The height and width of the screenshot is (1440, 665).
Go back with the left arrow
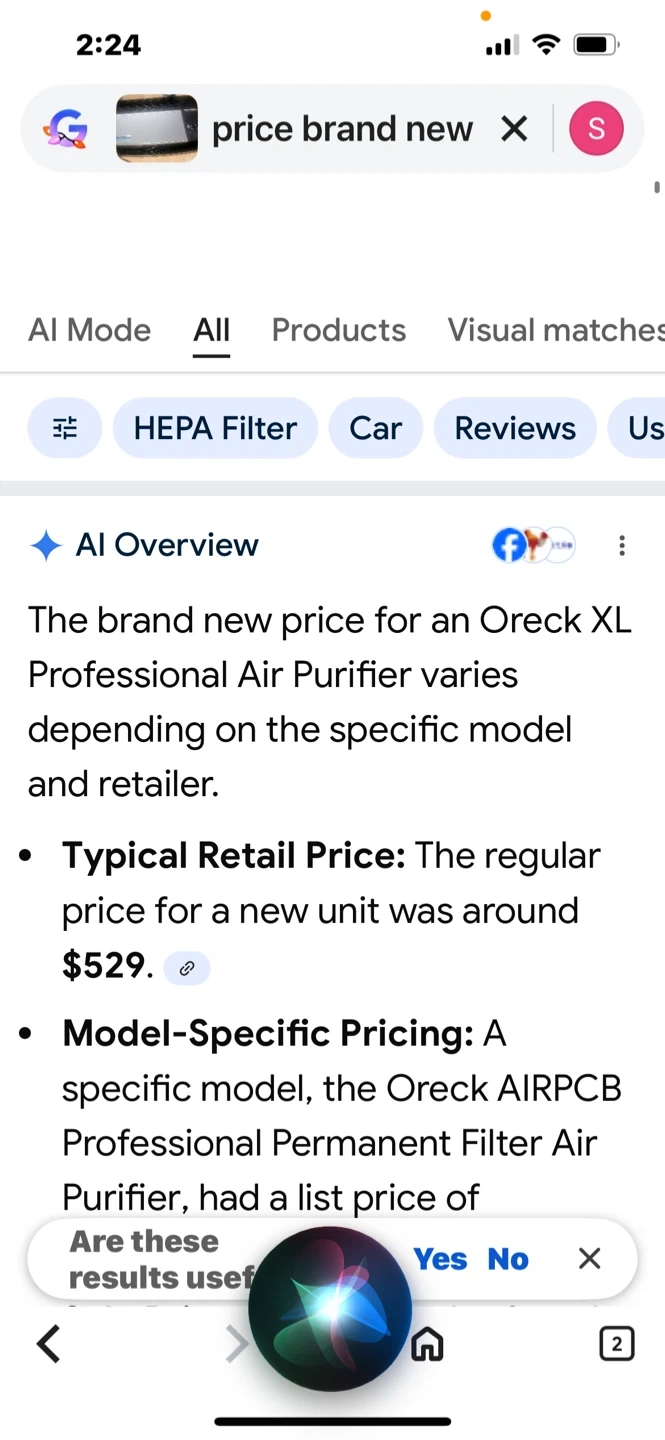pos(48,1344)
